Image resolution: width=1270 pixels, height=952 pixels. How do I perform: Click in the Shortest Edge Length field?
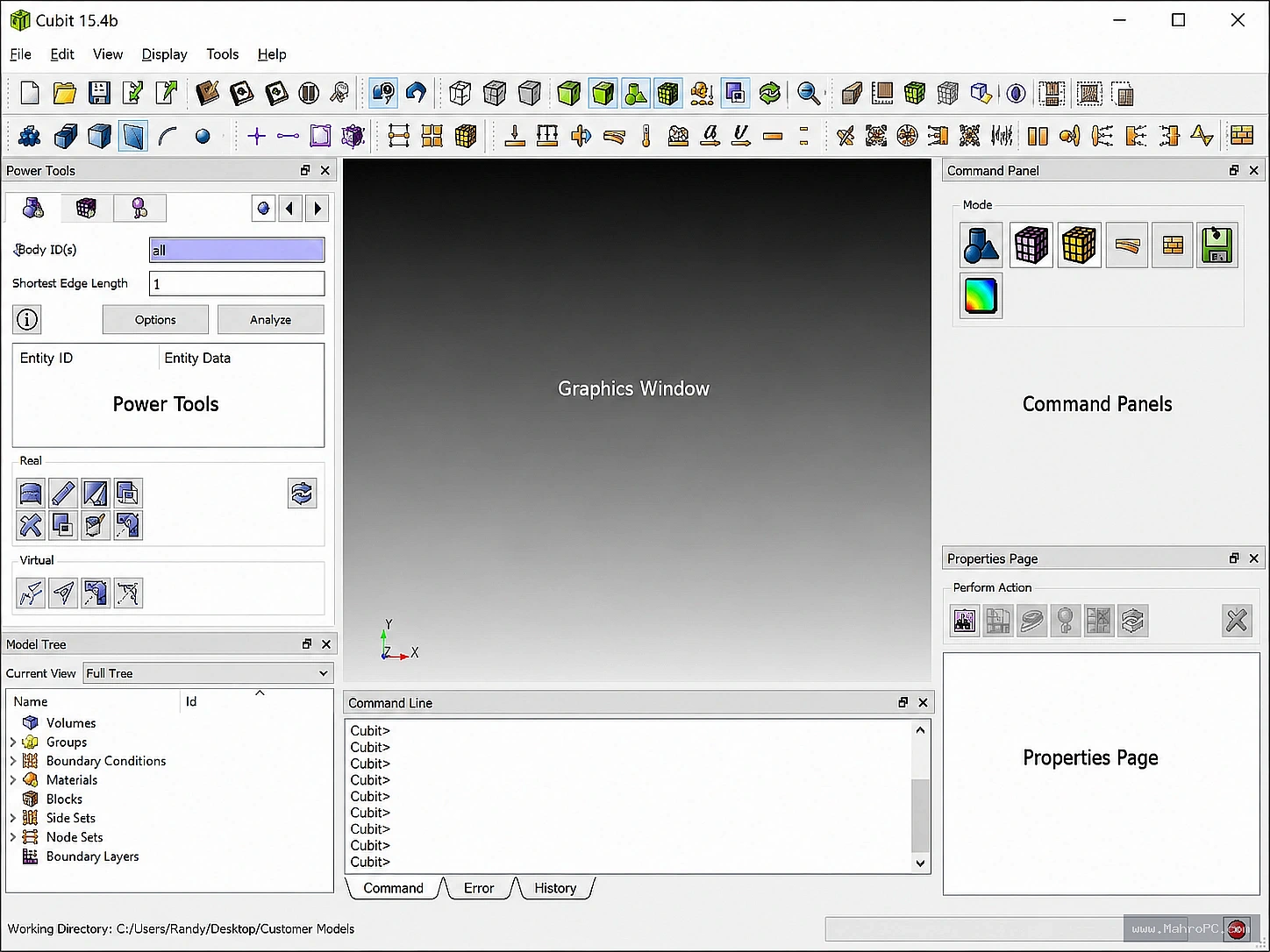[x=237, y=283]
